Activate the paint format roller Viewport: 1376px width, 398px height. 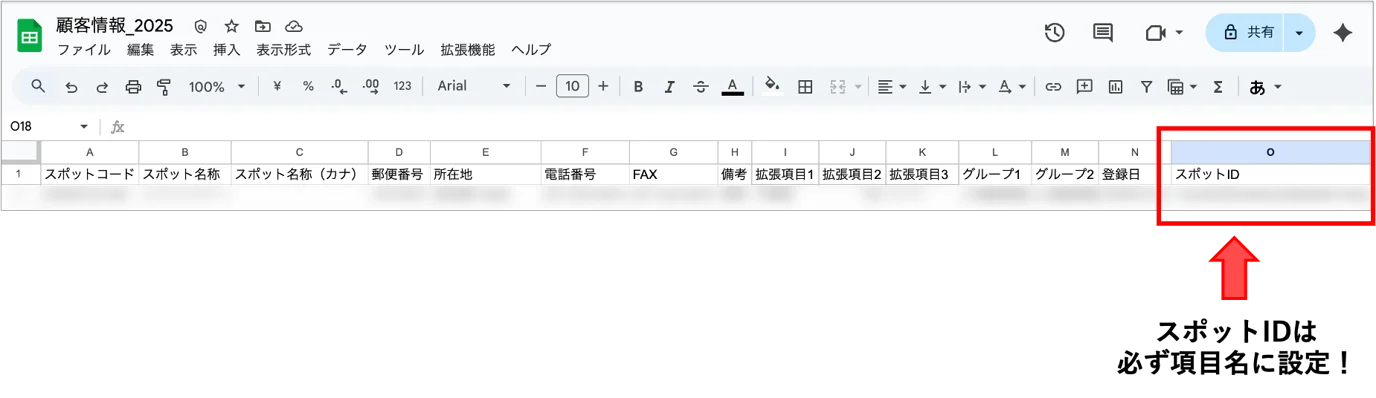pos(164,87)
